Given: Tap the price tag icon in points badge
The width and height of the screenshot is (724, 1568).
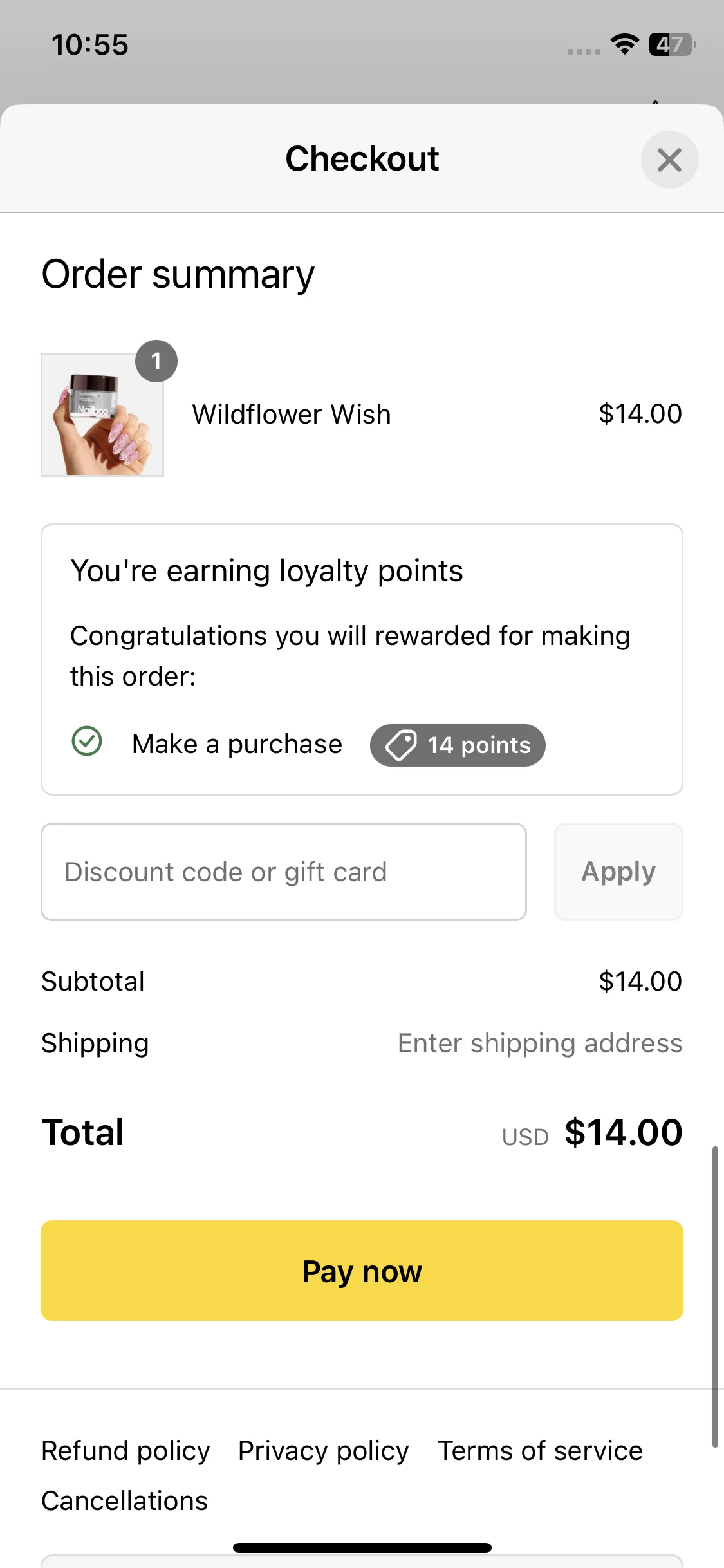Looking at the screenshot, I should tap(401, 745).
